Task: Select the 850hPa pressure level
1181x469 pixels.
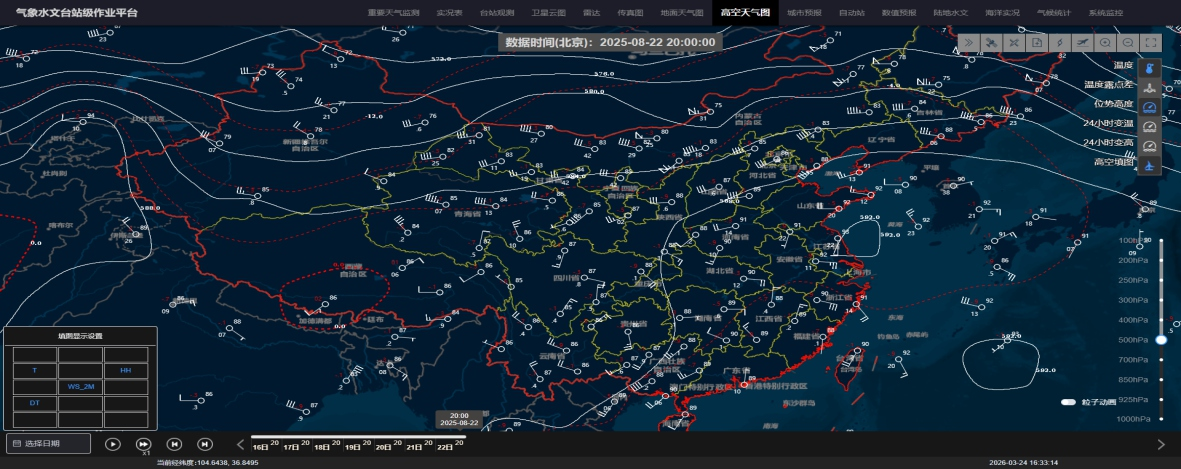Action: [x=1133, y=379]
